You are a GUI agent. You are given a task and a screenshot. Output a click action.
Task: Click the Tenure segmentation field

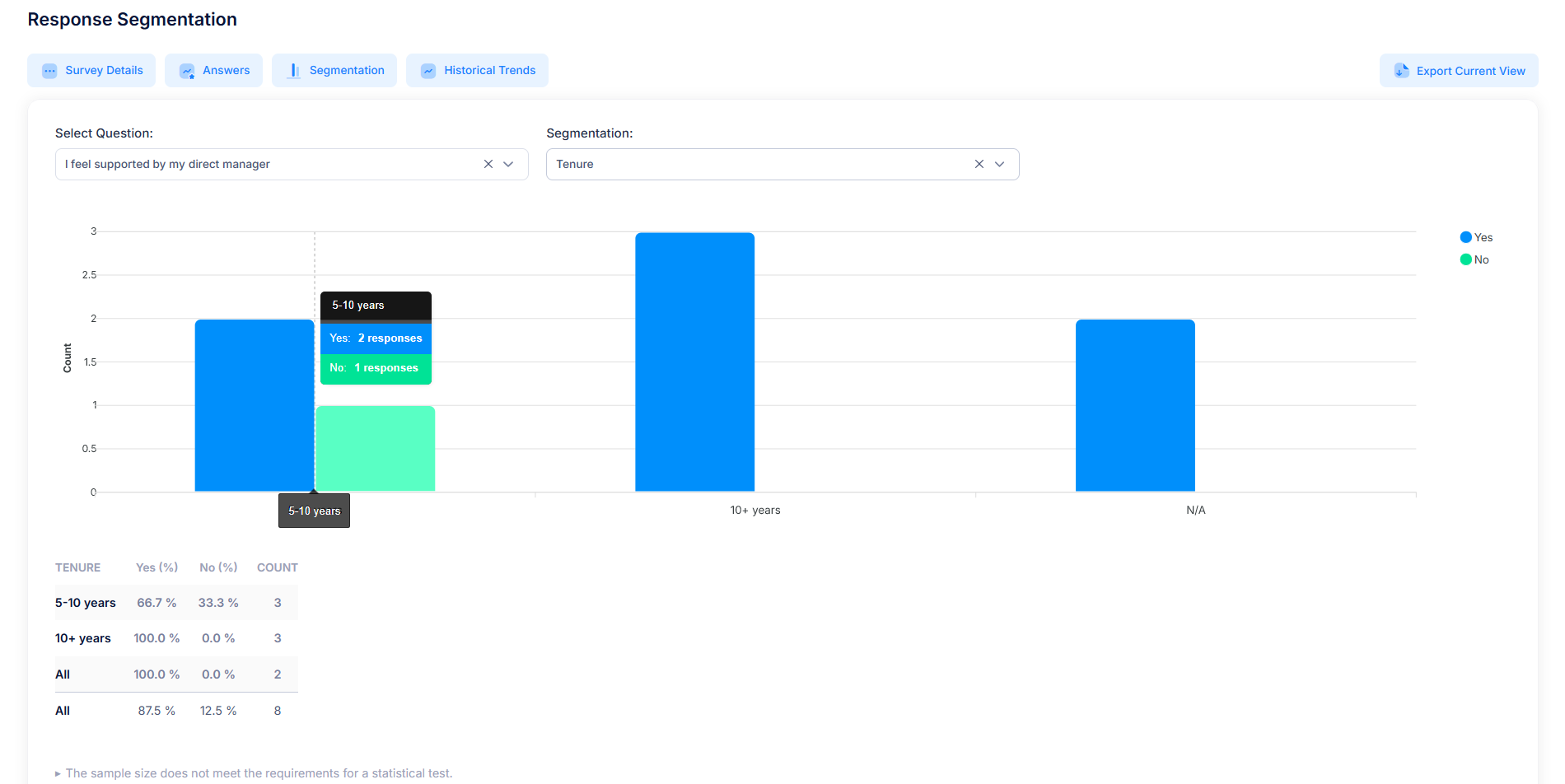click(782, 164)
